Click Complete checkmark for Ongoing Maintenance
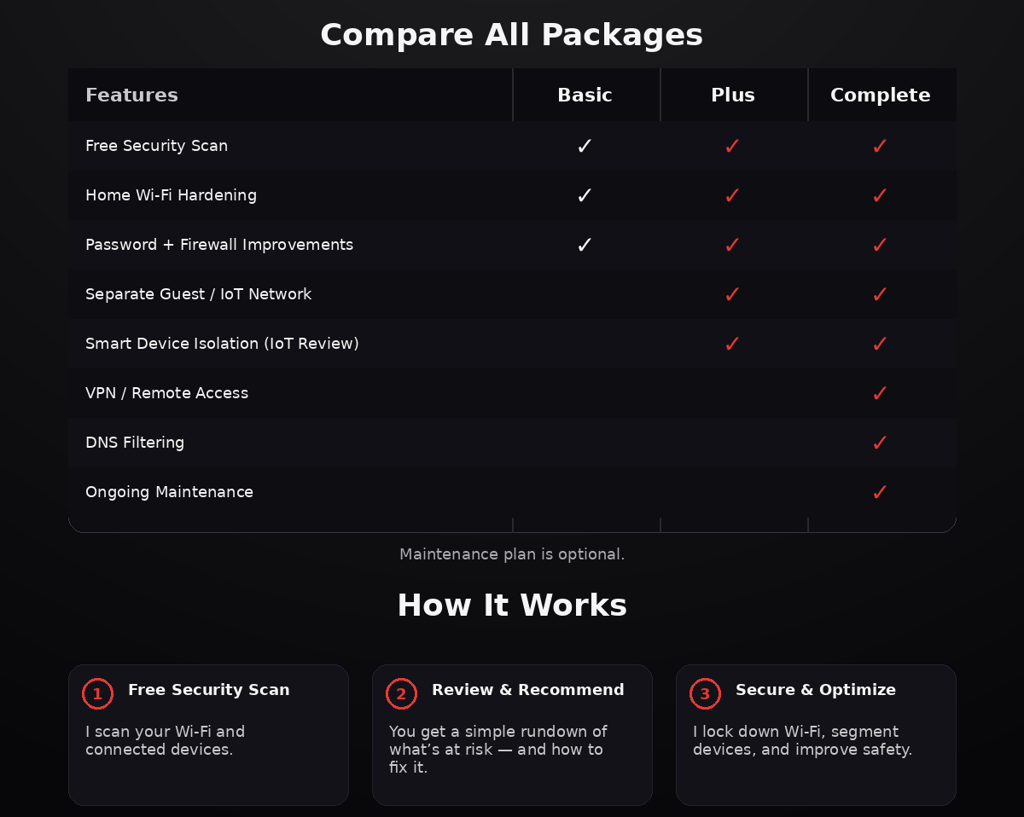1024x817 pixels. 880,492
